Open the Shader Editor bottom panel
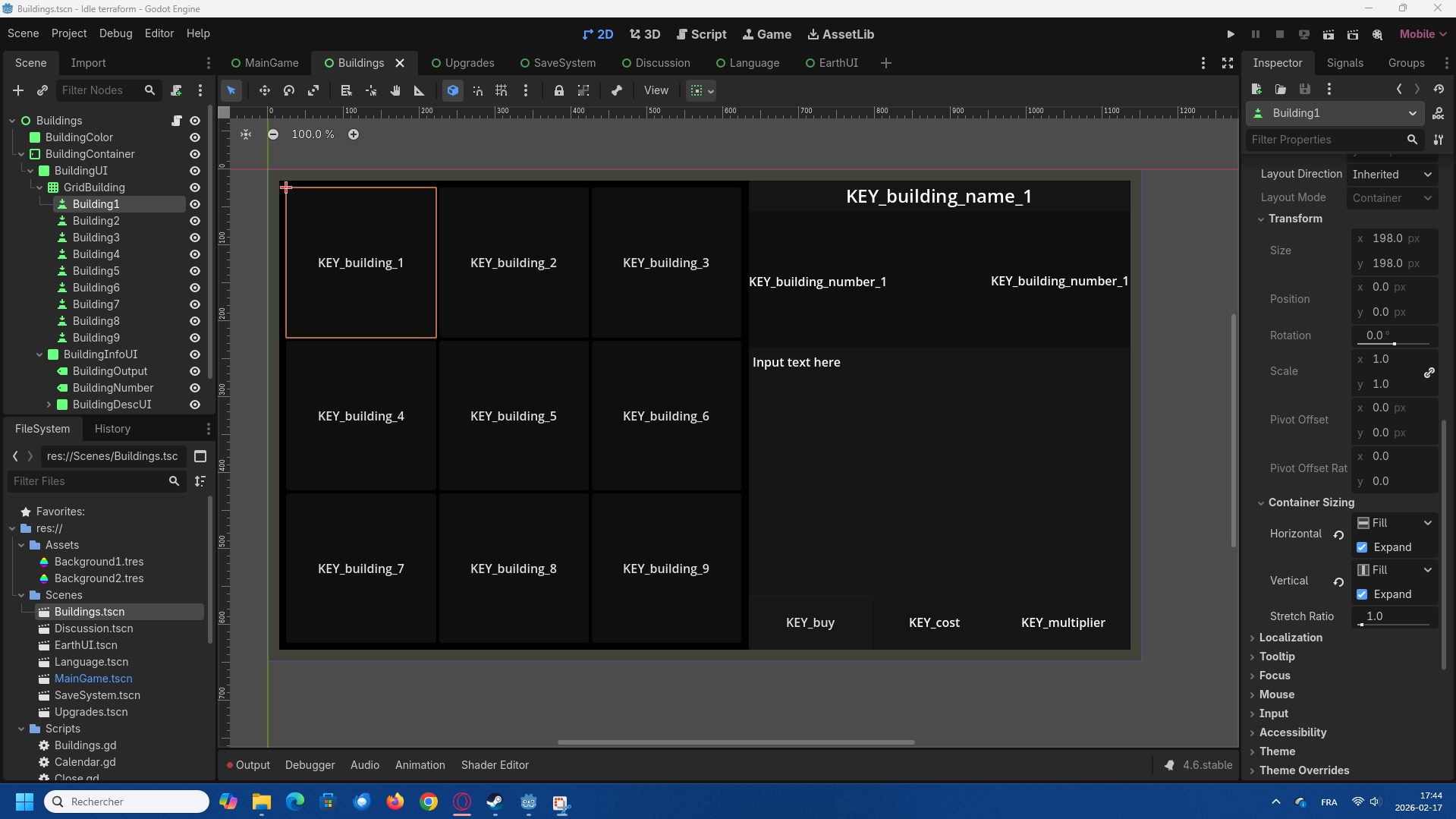 pos(495,765)
